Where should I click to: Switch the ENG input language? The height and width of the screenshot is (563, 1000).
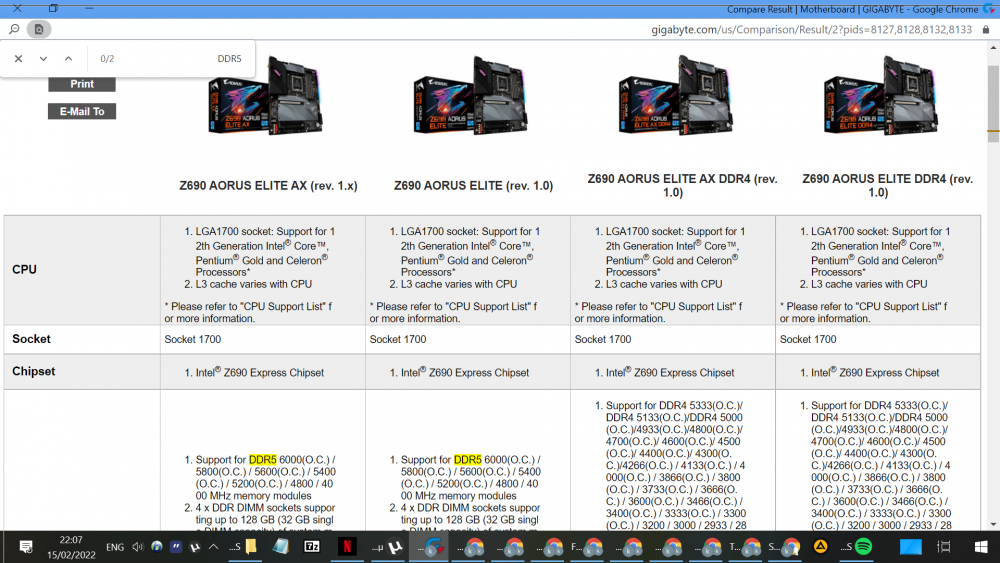pyautogui.click(x=115, y=547)
